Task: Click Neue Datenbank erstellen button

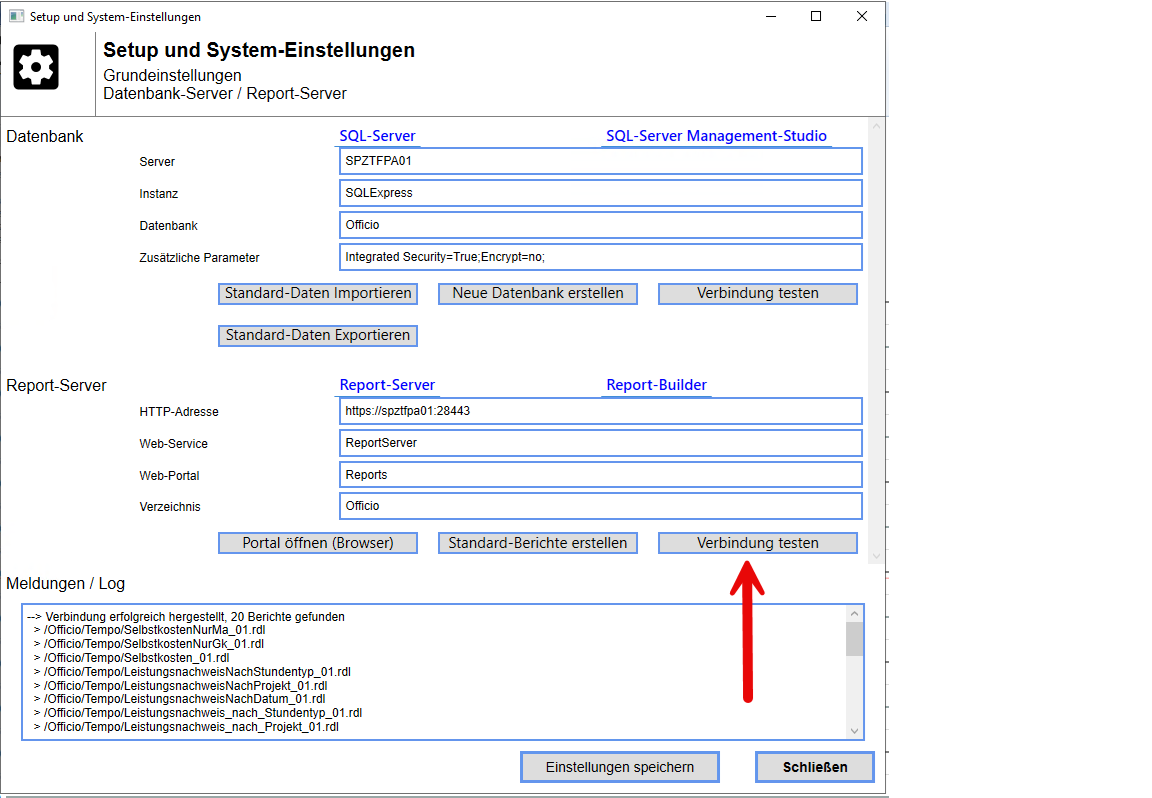Action: point(538,293)
